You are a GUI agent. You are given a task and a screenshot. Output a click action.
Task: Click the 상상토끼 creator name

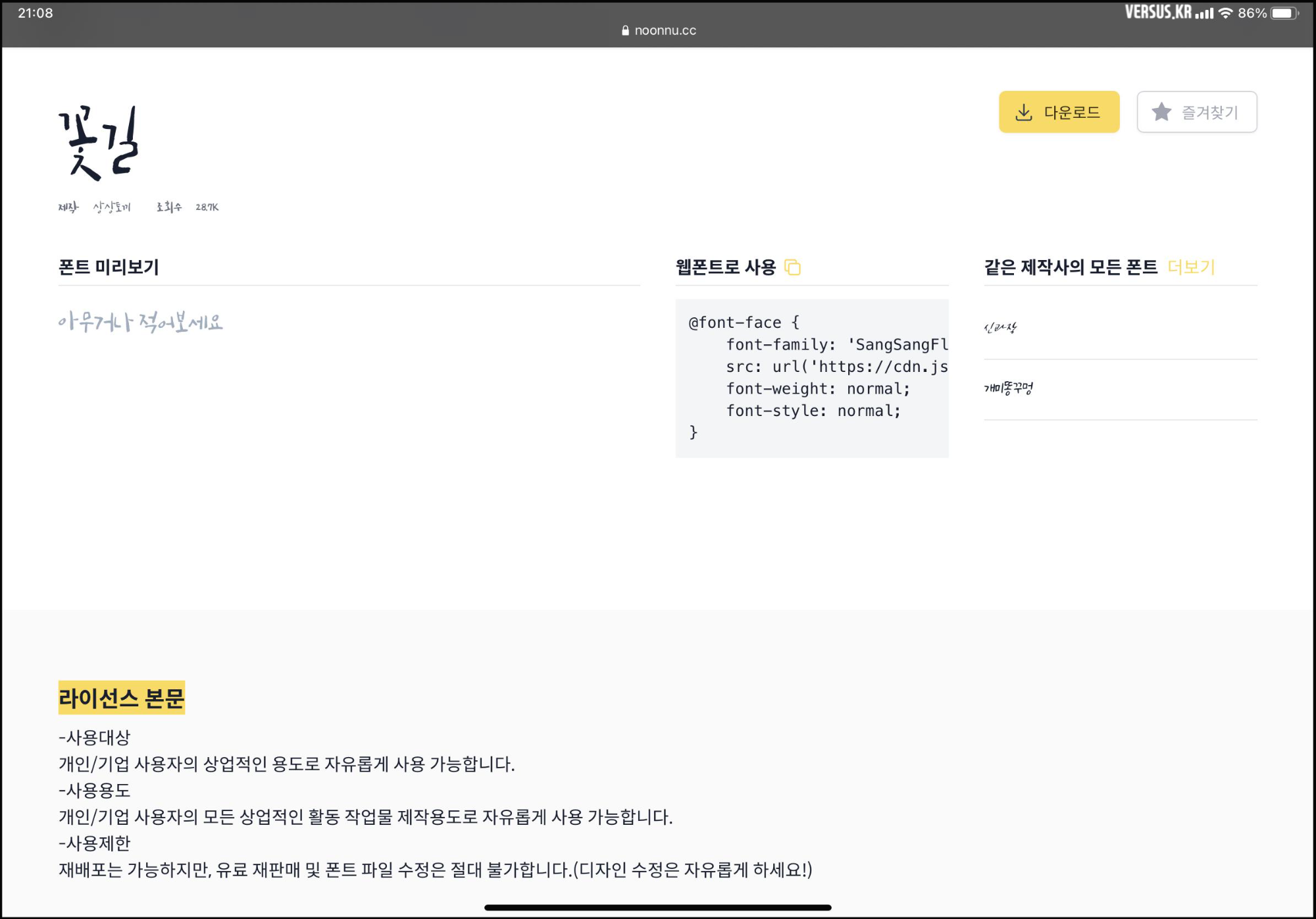click(x=112, y=207)
